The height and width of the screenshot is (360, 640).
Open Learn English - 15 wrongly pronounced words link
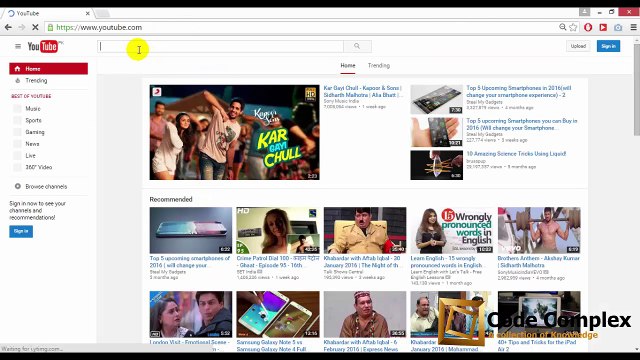(446, 262)
